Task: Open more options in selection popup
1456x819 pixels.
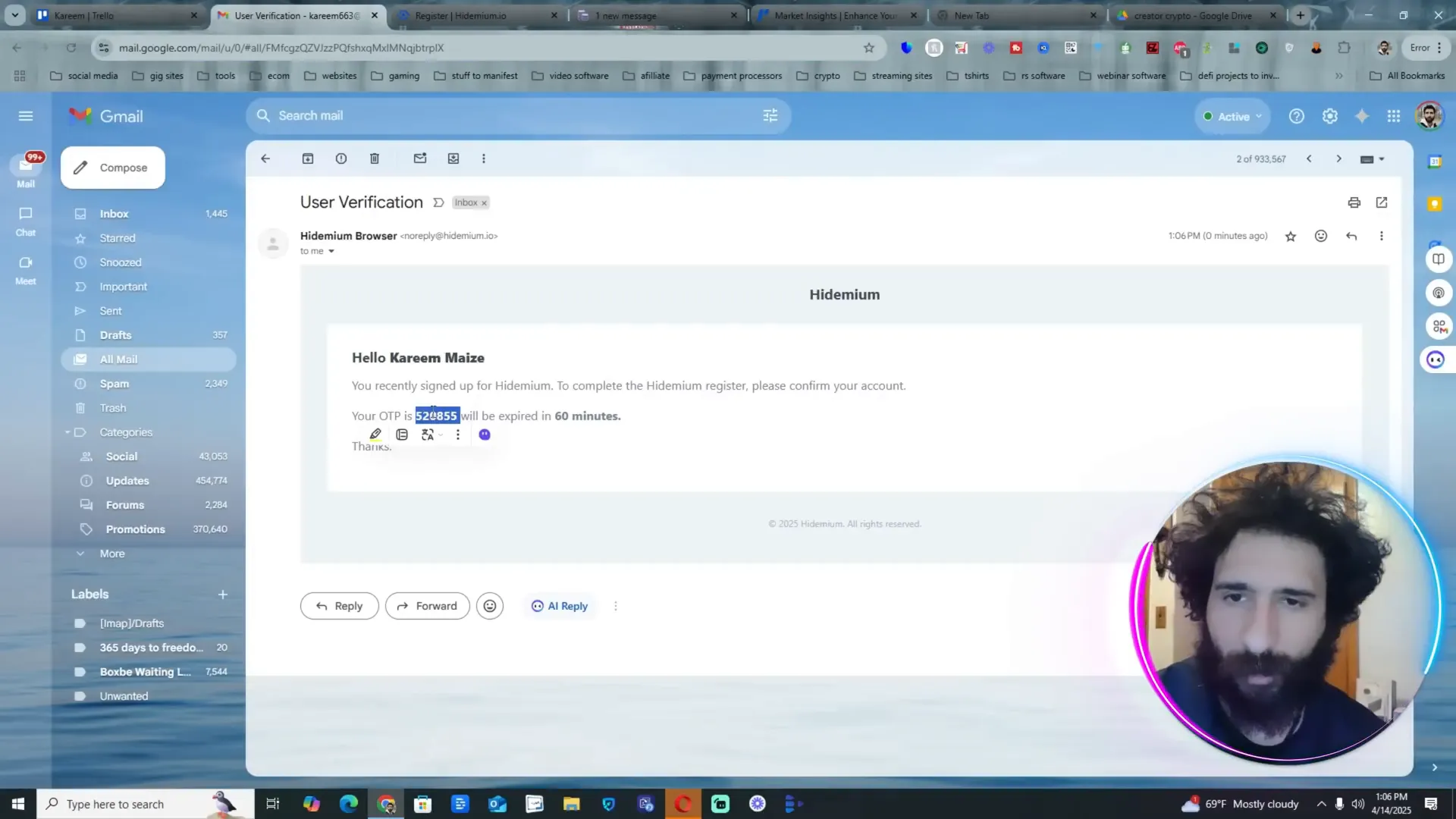Action: pyautogui.click(x=458, y=435)
